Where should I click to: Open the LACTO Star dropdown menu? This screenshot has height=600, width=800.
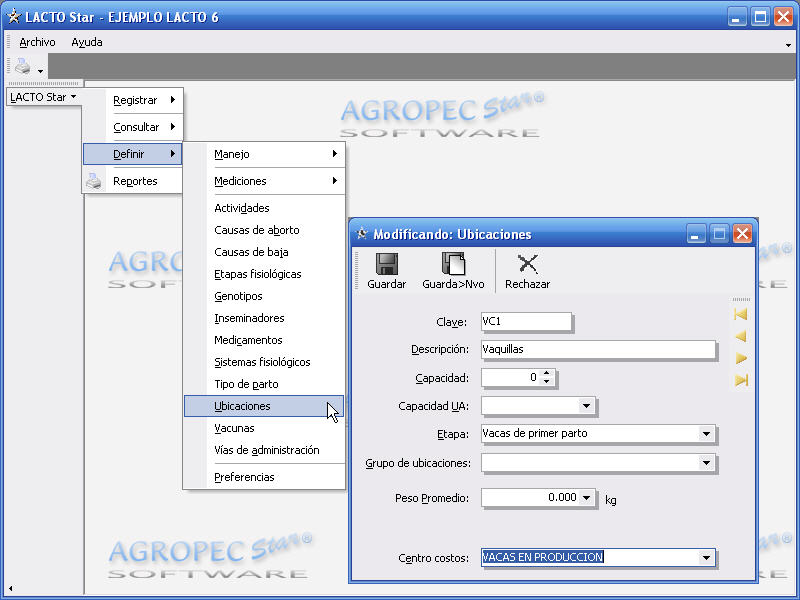tap(43, 97)
